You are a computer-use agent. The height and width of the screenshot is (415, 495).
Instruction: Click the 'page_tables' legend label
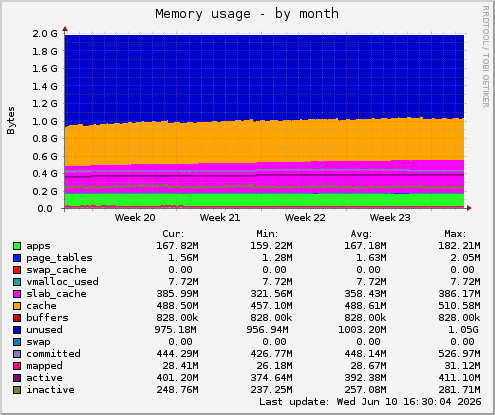59,258
